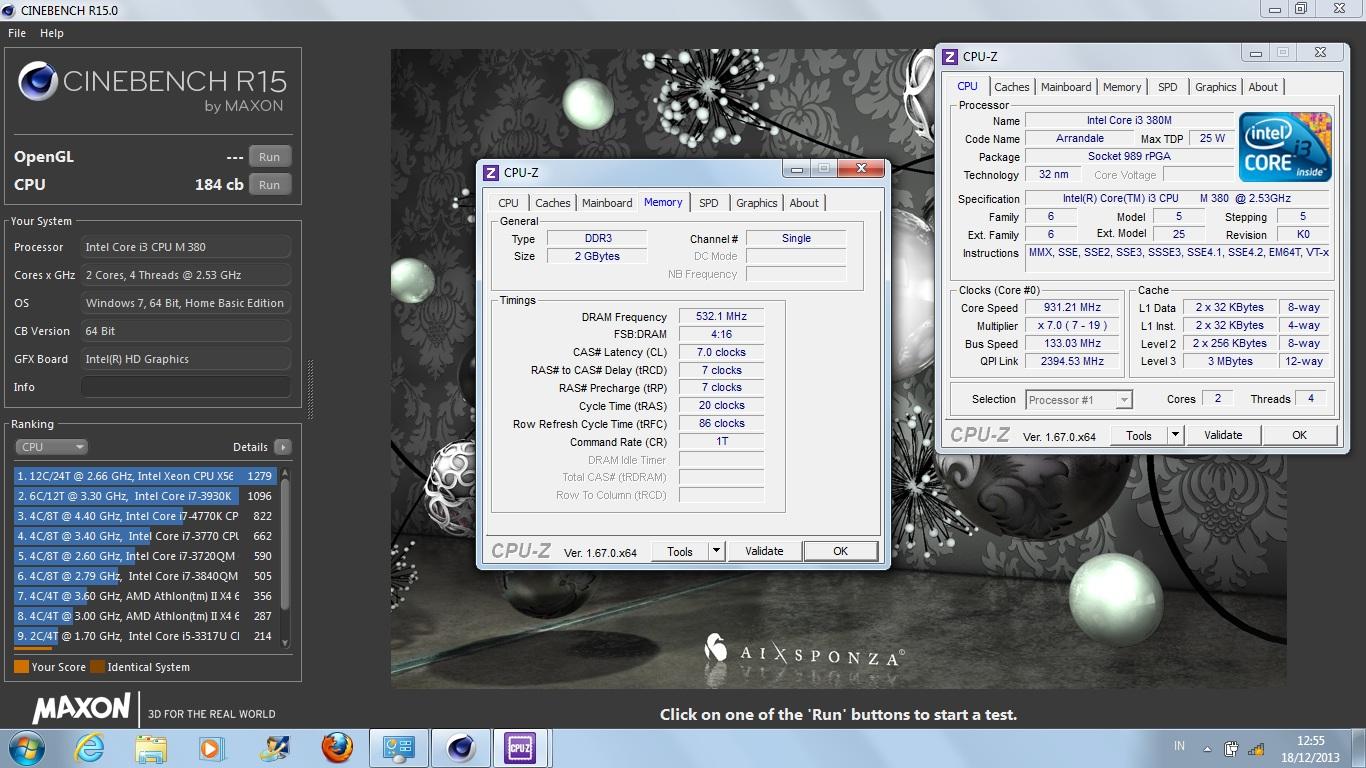Click the Code Name value Arrandale
The height and width of the screenshot is (768, 1366).
pyautogui.click(x=1080, y=138)
